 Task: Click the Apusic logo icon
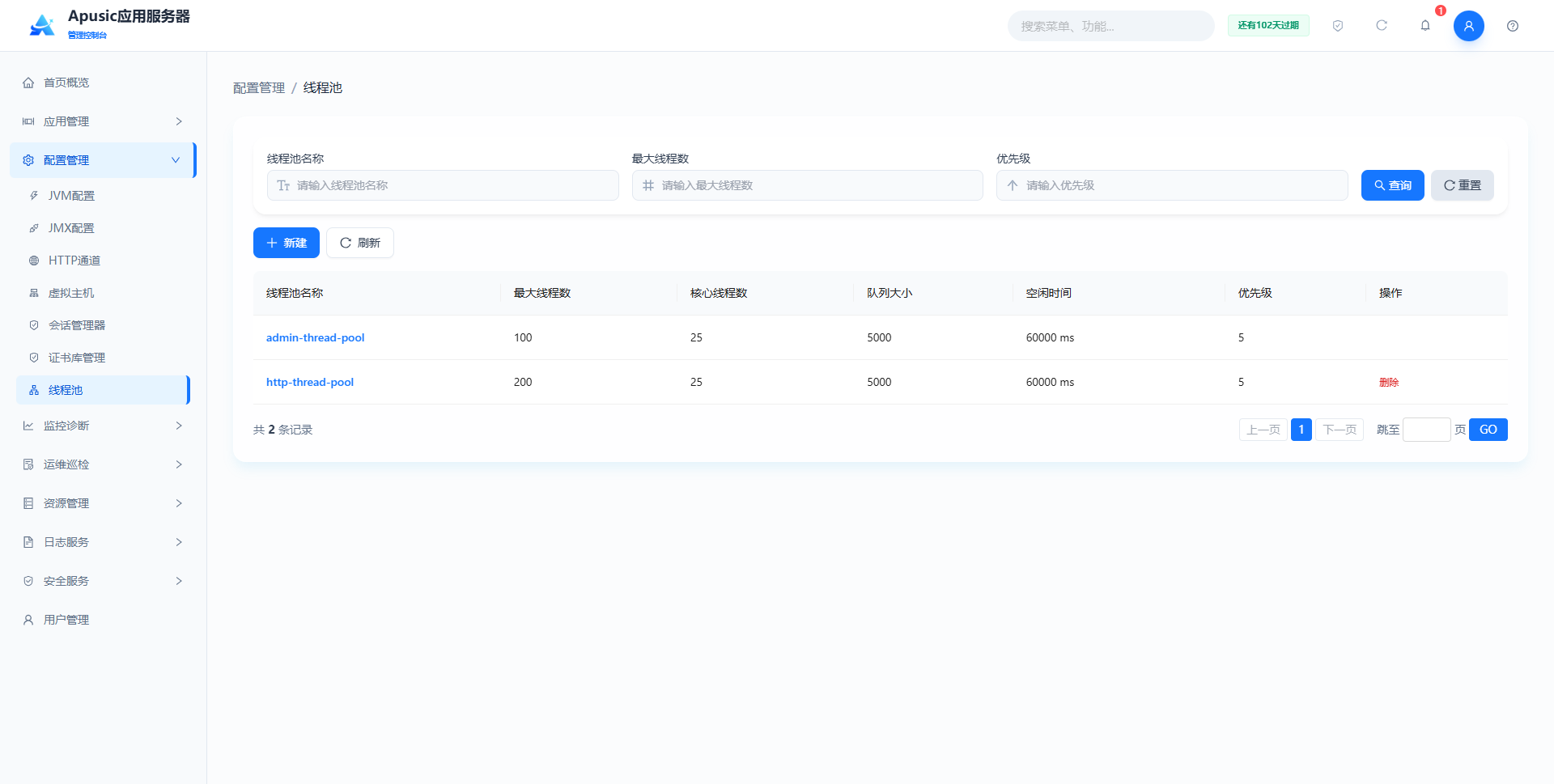pyautogui.click(x=42, y=25)
